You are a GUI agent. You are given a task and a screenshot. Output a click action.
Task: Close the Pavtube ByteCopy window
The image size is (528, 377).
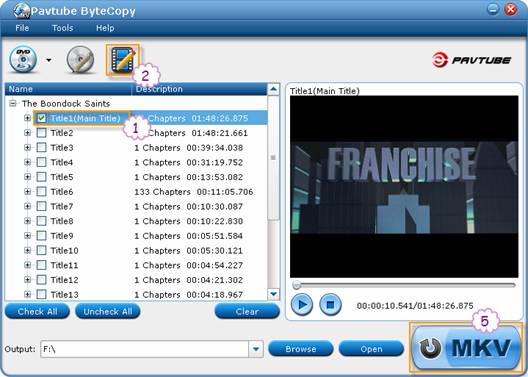[510, 9]
